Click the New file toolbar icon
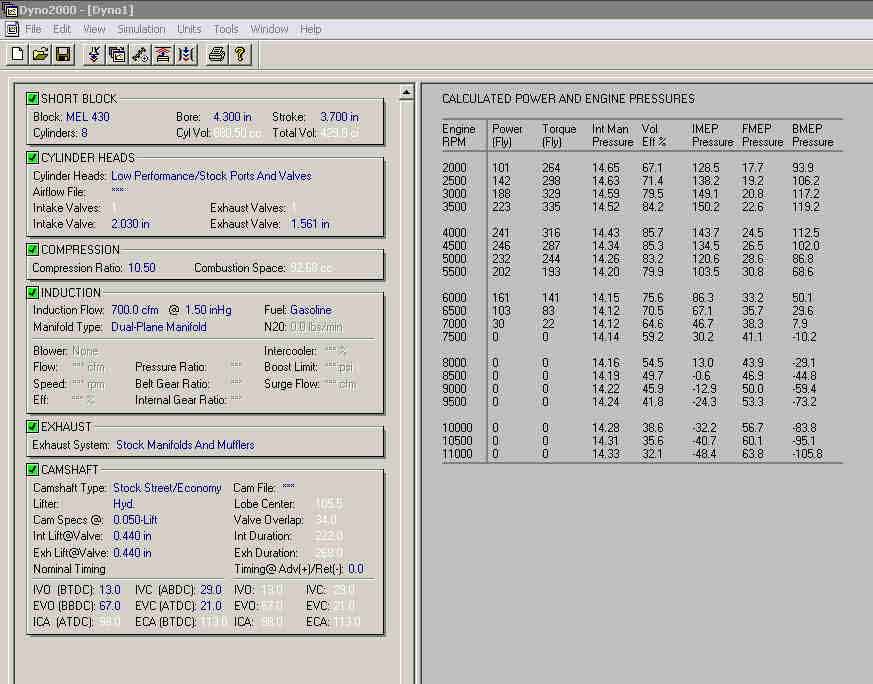Viewport: 873px width, 684px height. click(17, 54)
